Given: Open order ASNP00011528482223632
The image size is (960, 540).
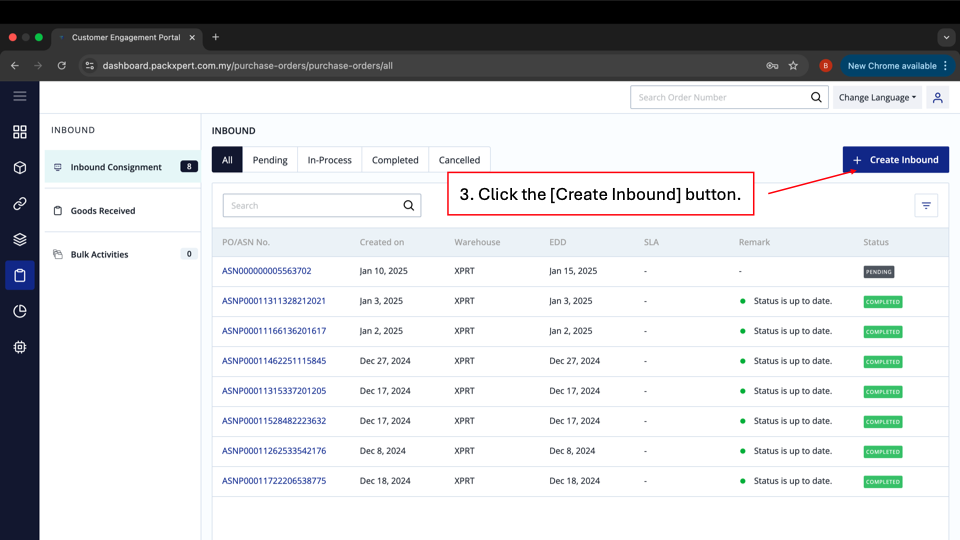Looking at the screenshot, I should click(274, 421).
